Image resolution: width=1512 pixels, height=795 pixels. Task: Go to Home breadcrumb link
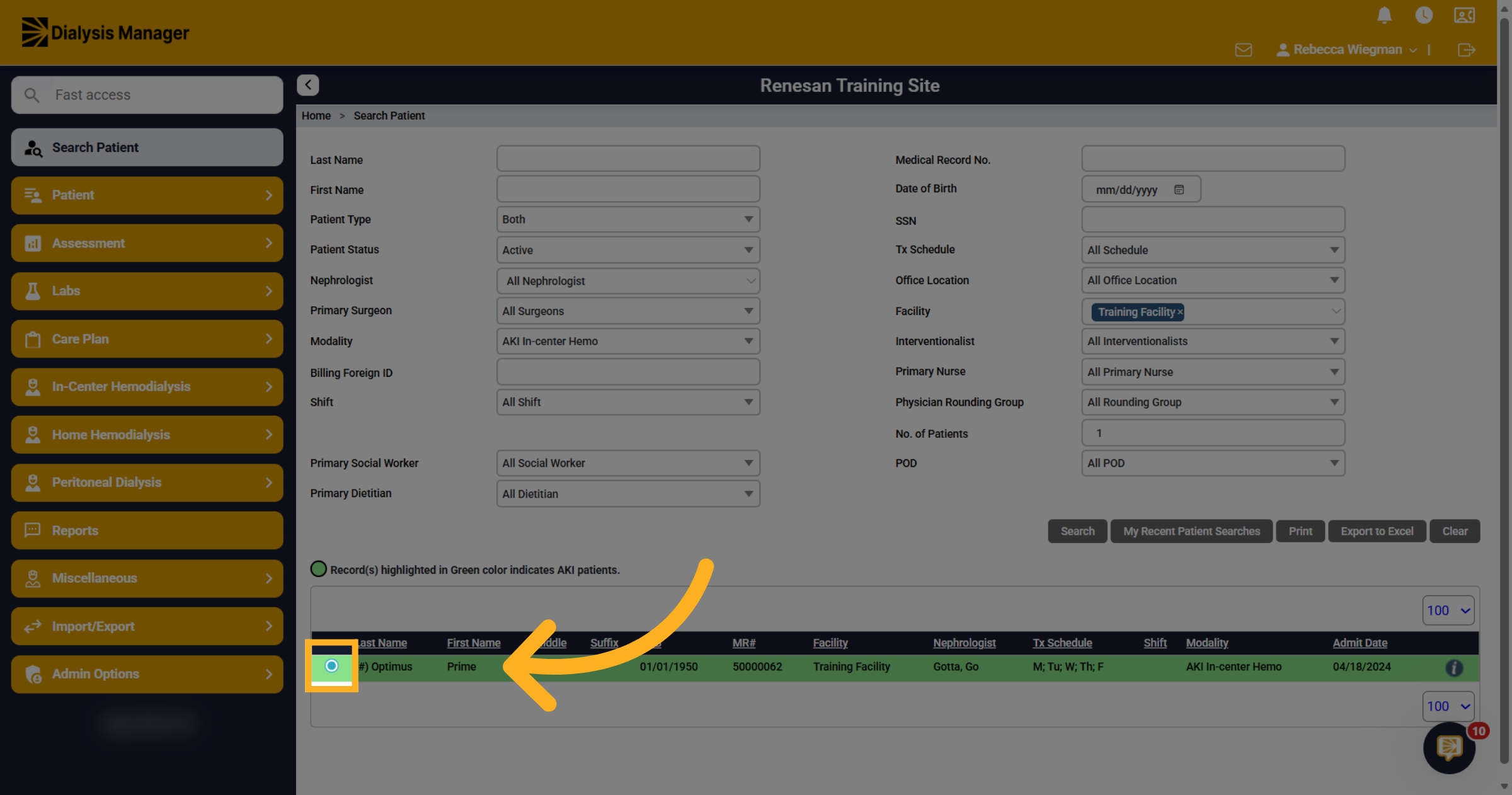pyautogui.click(x=316, y=116)
